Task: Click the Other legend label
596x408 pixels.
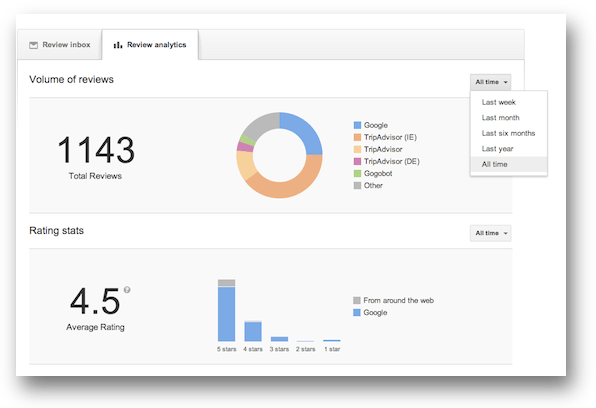Action: click(x=373, y=186)
